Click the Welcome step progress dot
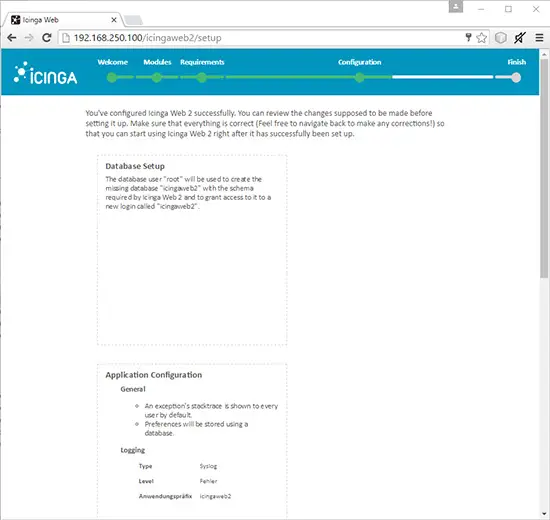The image size is (550, 520). tap(112, 78)
